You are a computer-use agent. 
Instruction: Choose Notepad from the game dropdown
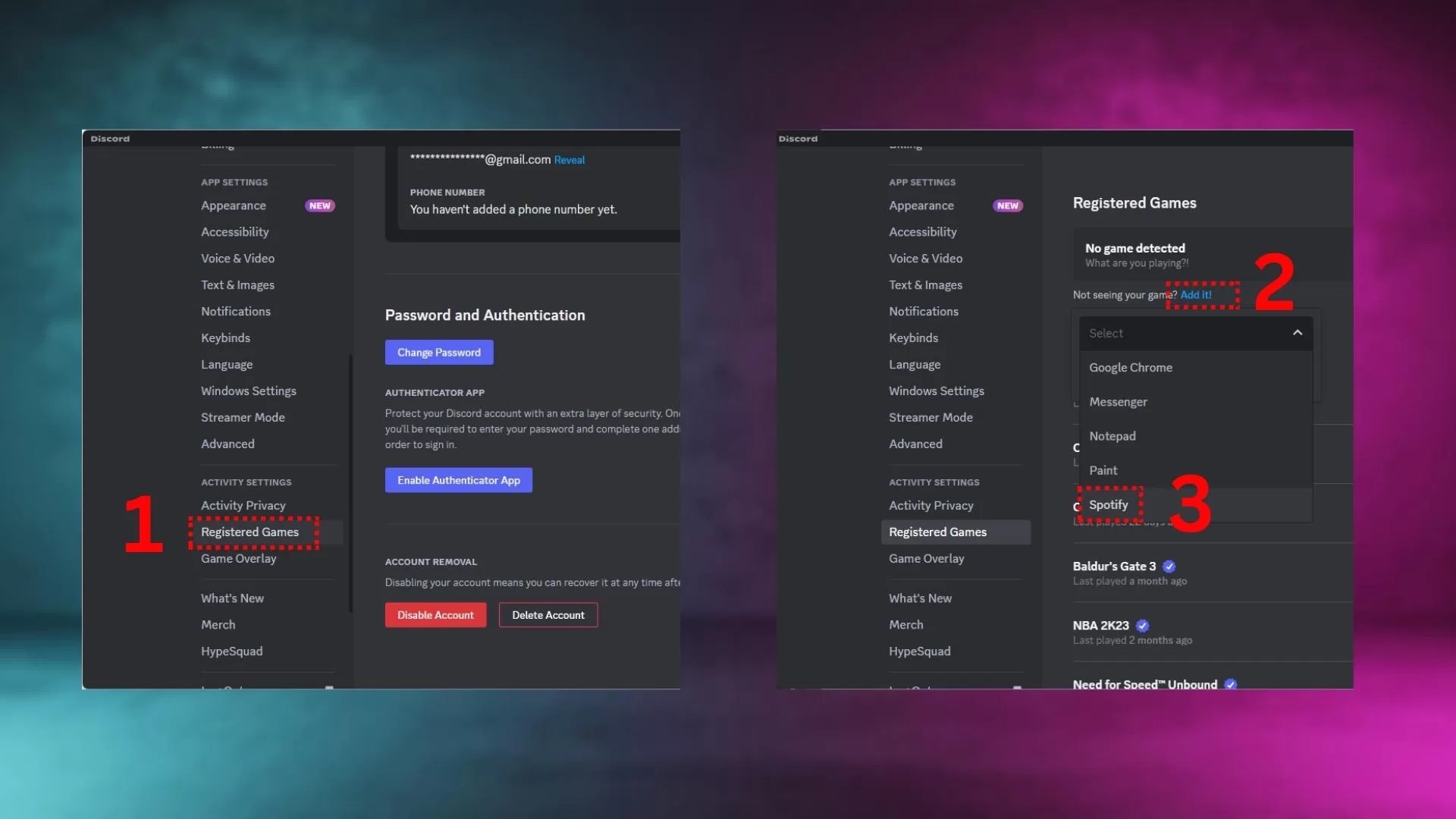[x=1112, y=436]
